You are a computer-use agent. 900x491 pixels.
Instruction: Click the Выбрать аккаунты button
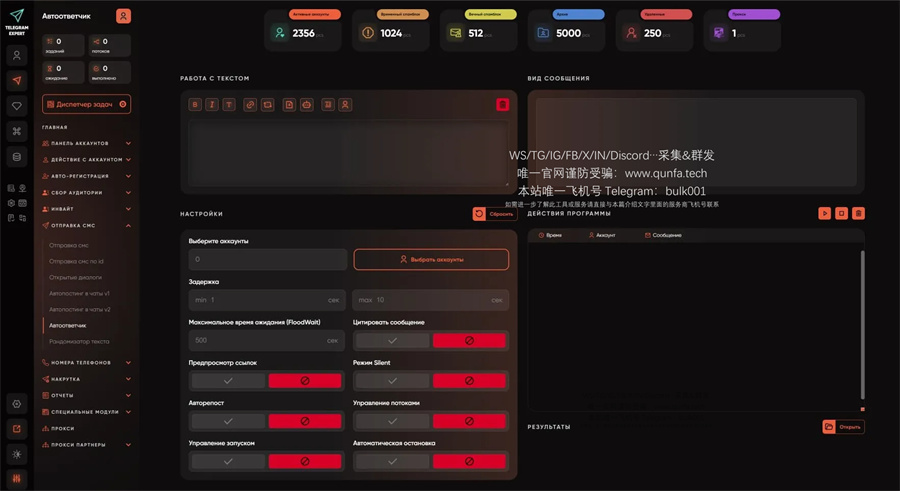[431, 260]
